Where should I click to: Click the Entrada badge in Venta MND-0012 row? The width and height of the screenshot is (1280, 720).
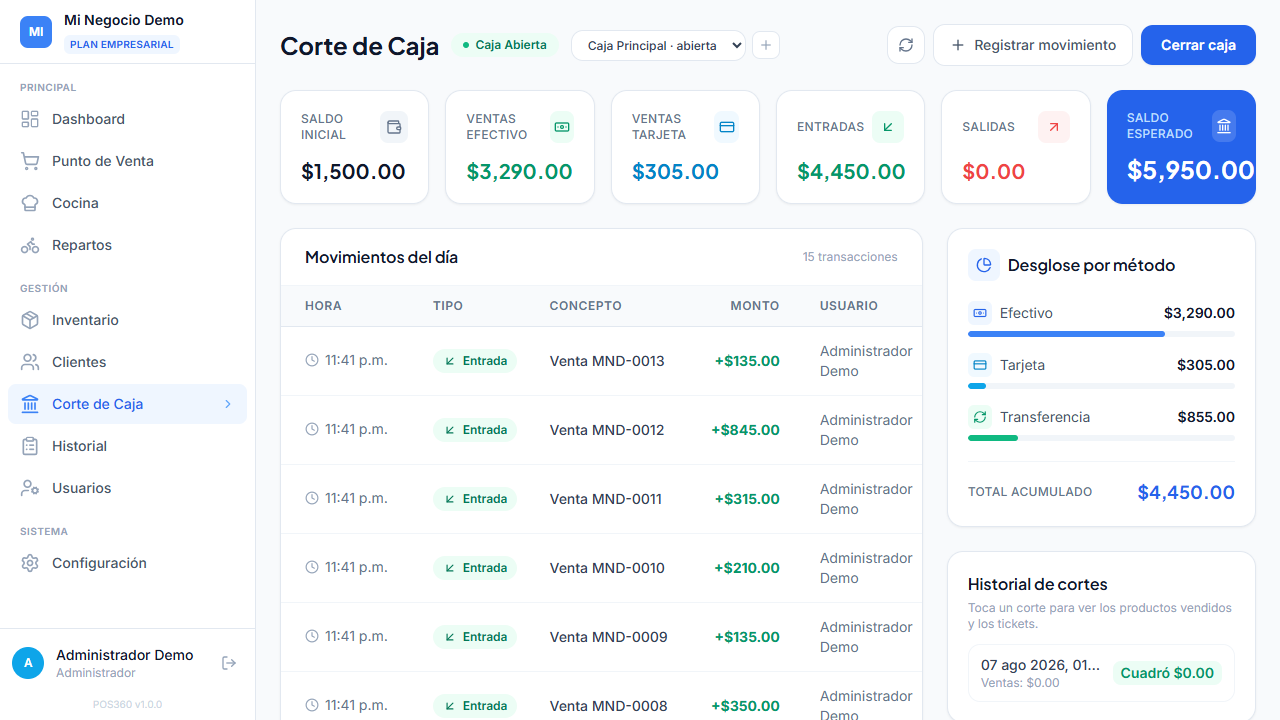click(475, 430)
